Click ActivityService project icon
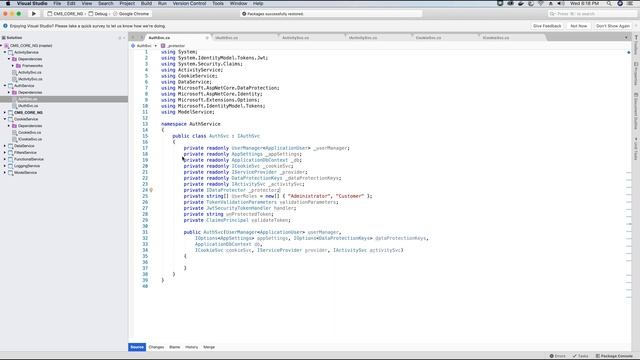Image resolution: width=640 pixels, height=360 pixels. [11, 52]
